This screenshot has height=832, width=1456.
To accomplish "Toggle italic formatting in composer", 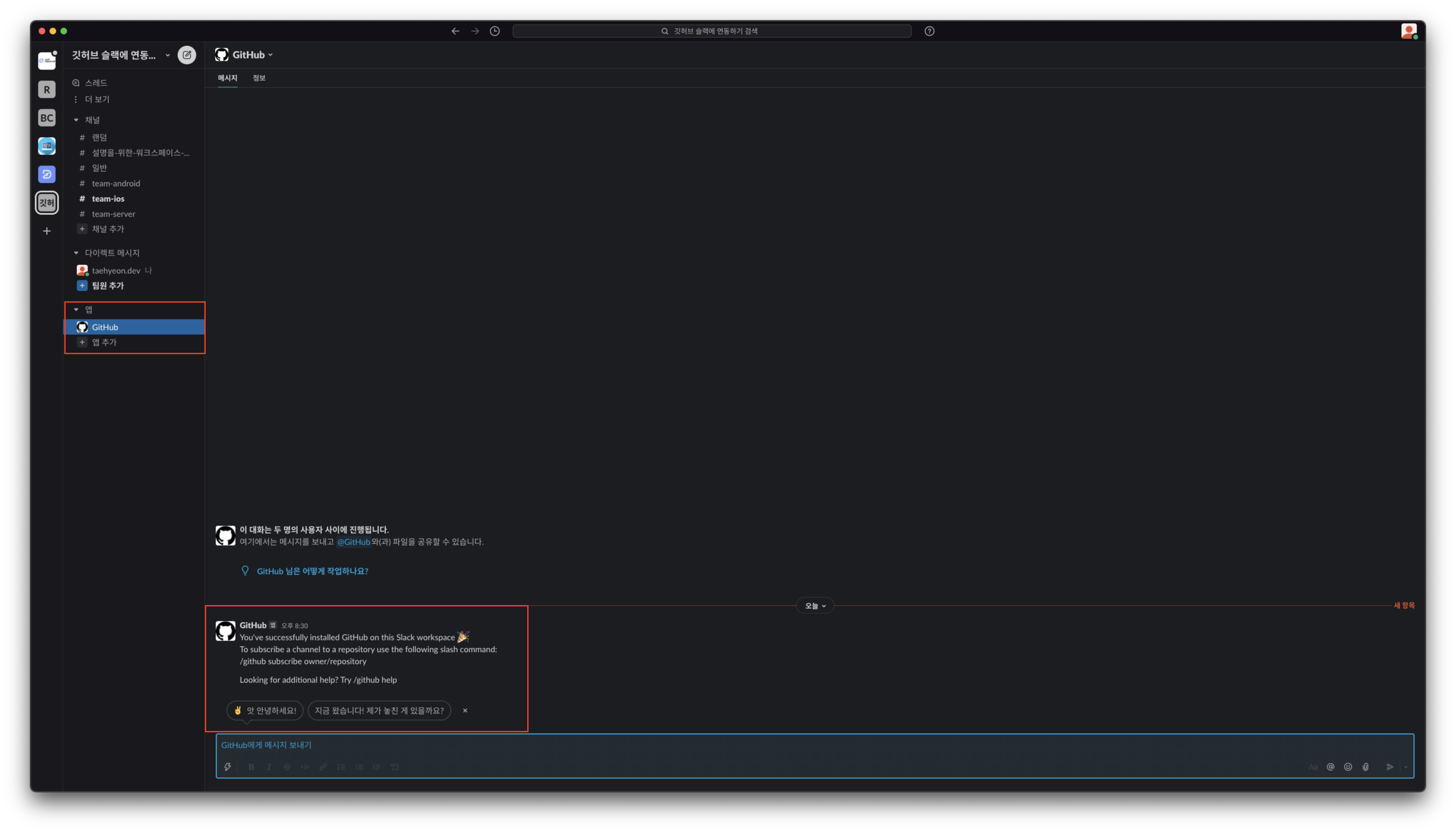I will (x=269, y=767).
